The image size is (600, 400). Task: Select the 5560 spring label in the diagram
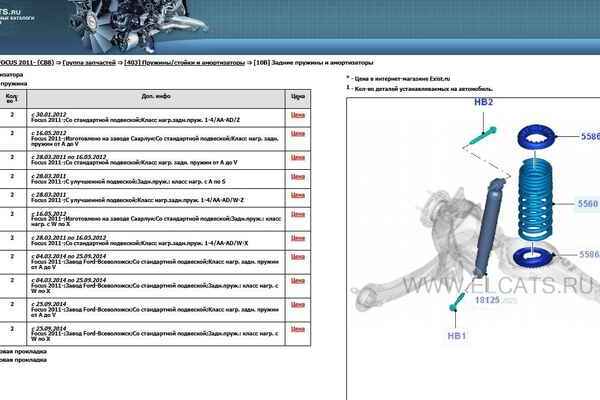tap(588, 204)
